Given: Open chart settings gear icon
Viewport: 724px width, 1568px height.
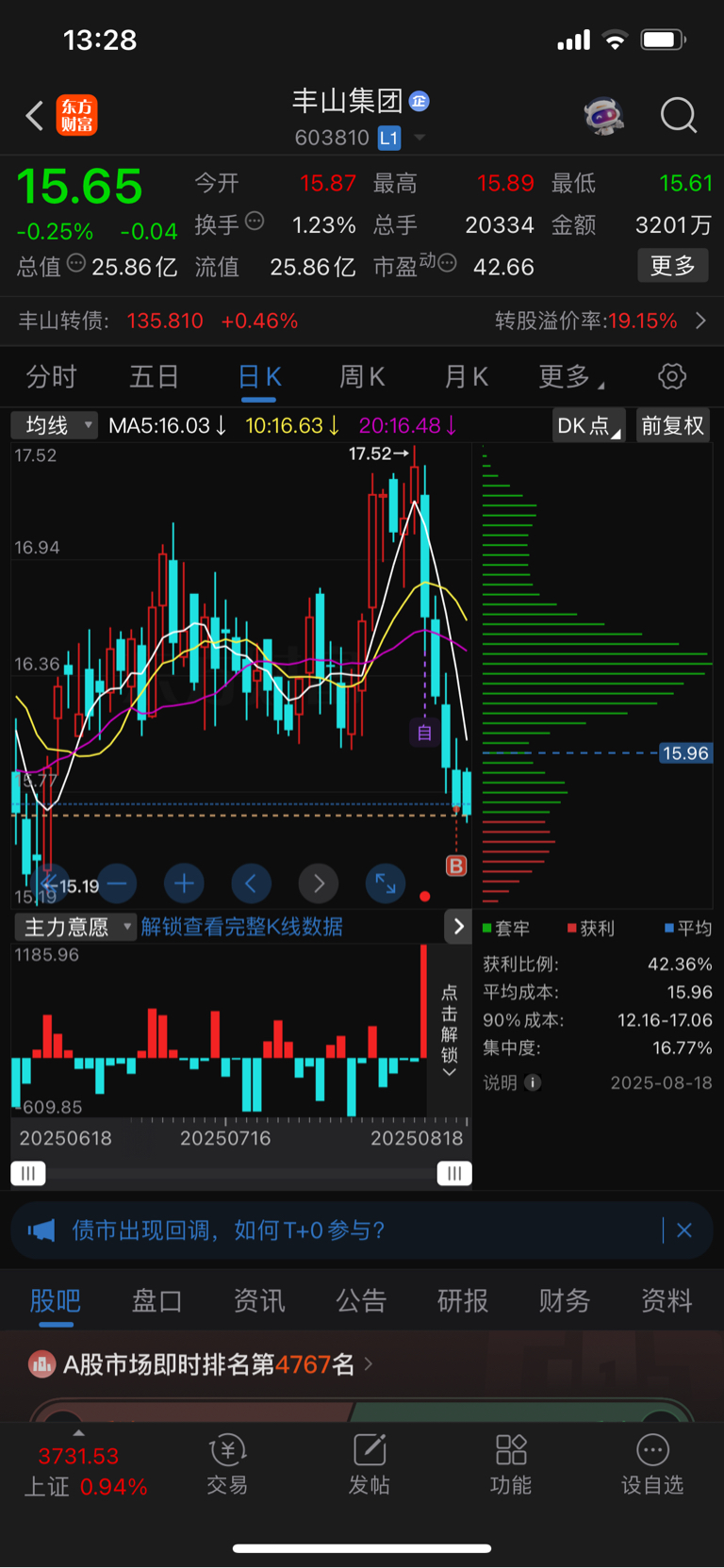Looking at the screenshot, I should click(x=672, y=377).
